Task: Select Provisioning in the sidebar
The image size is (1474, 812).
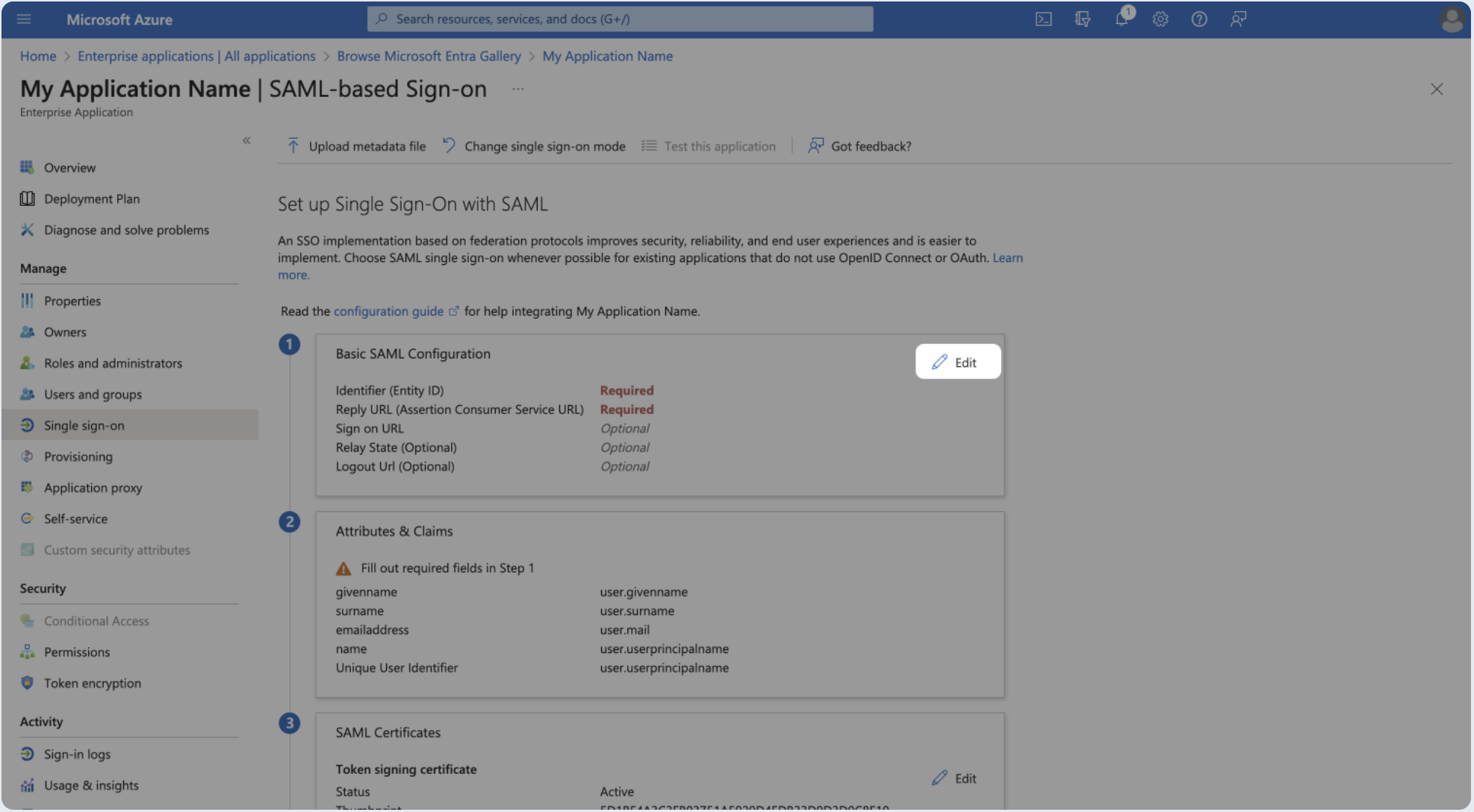Action: pos(78,457)
